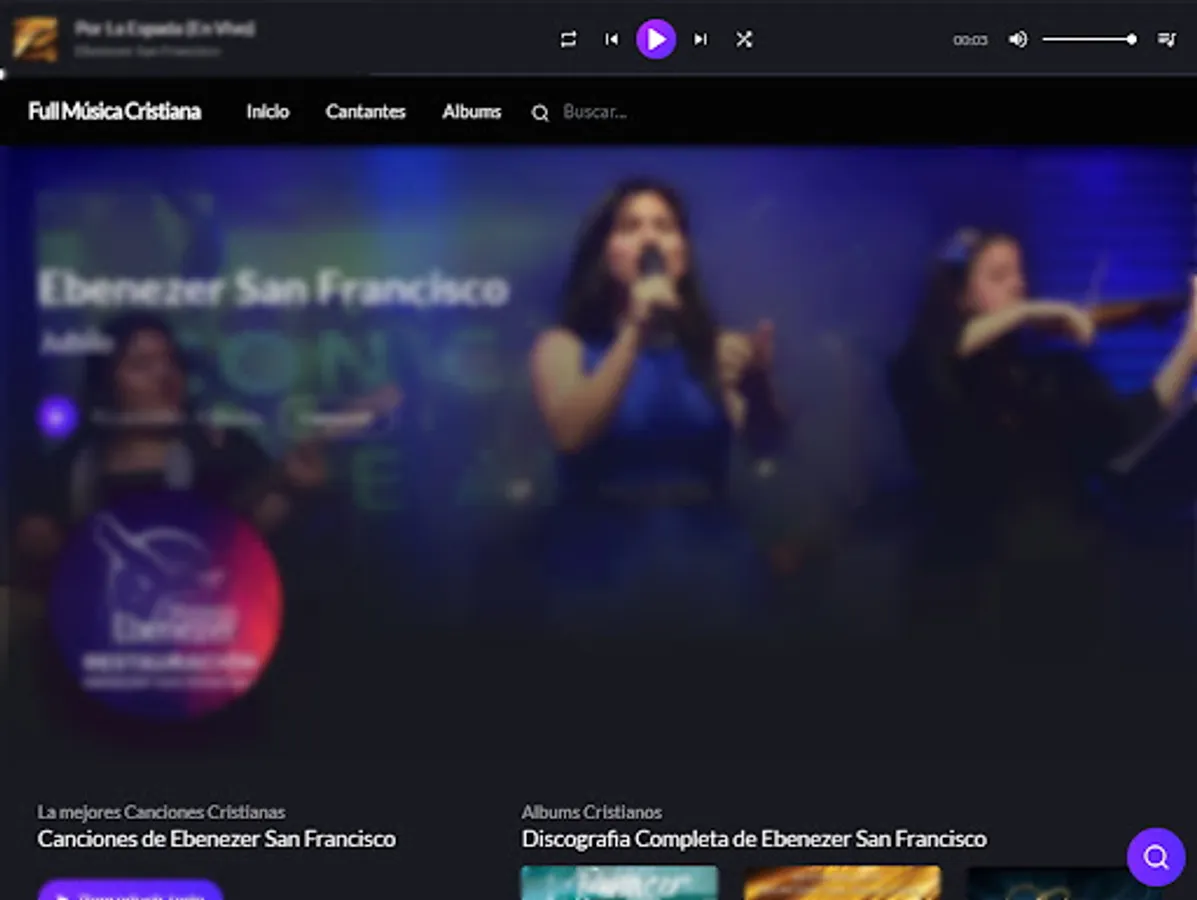1197x900 pixels.
Task: Open the Cantantes menu item
Action: coord(366,111)
